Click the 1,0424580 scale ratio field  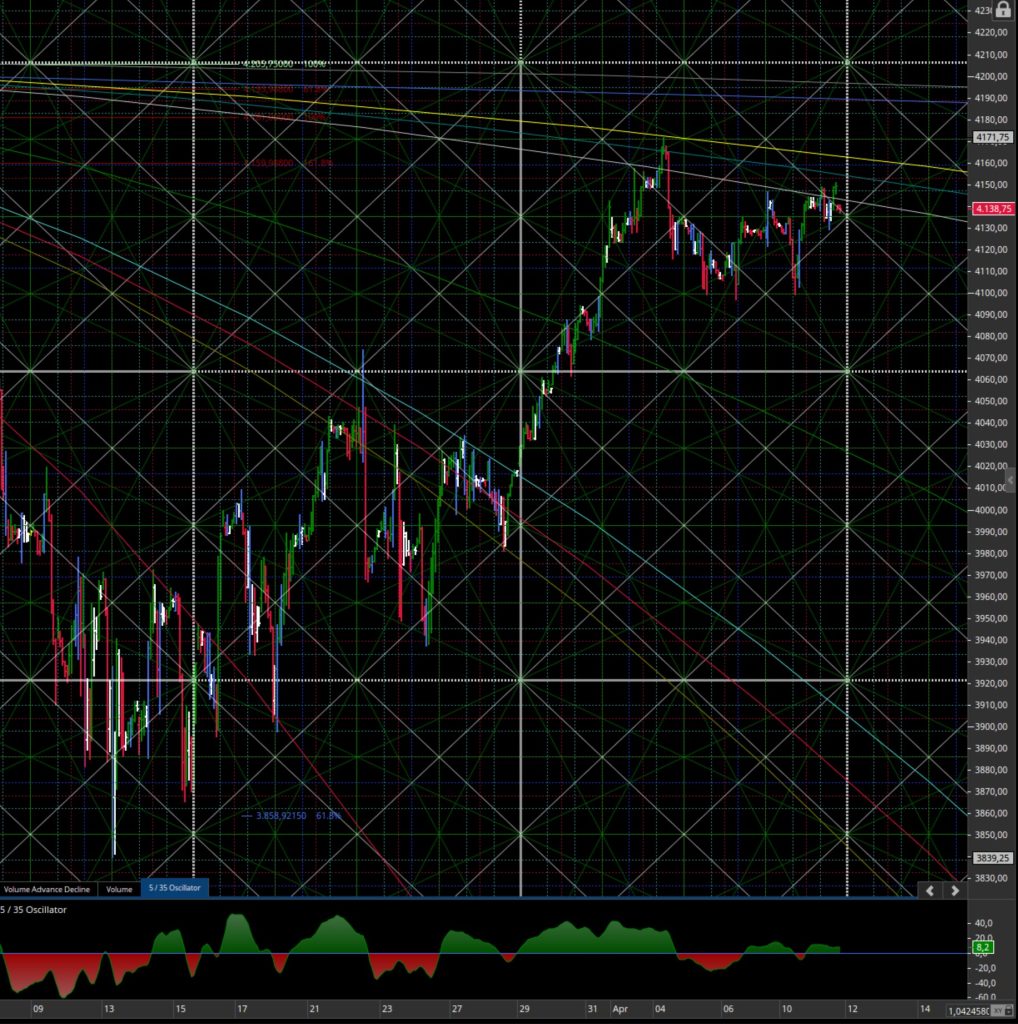click(x=968, y=1011)
